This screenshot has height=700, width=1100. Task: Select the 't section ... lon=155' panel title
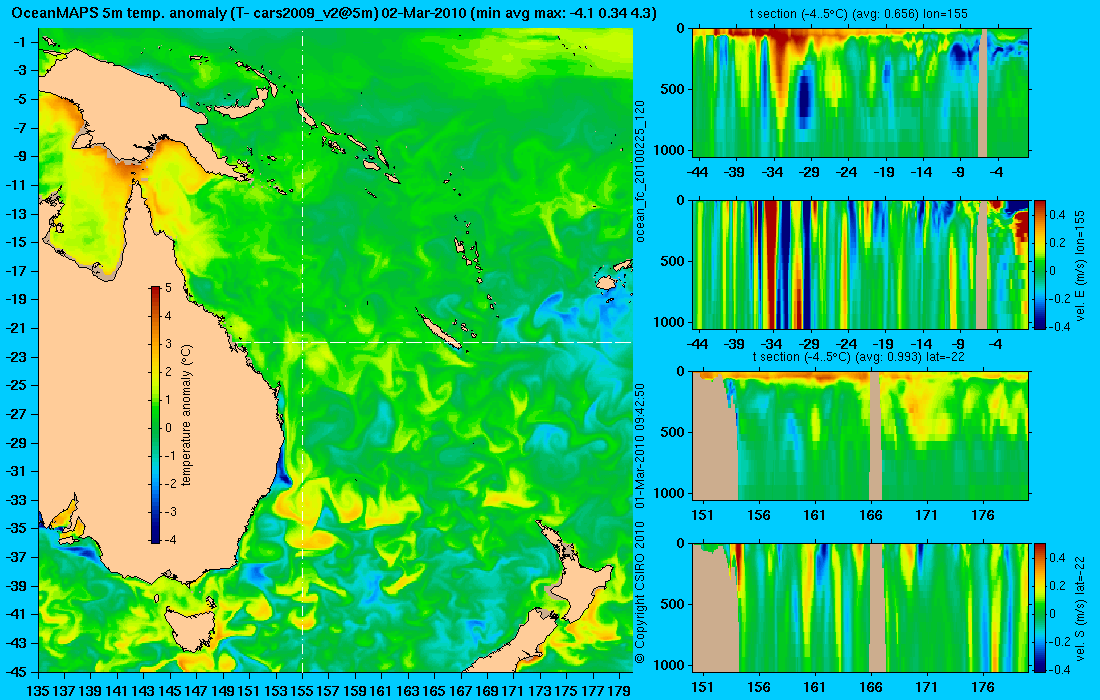[x=859, y=13]
